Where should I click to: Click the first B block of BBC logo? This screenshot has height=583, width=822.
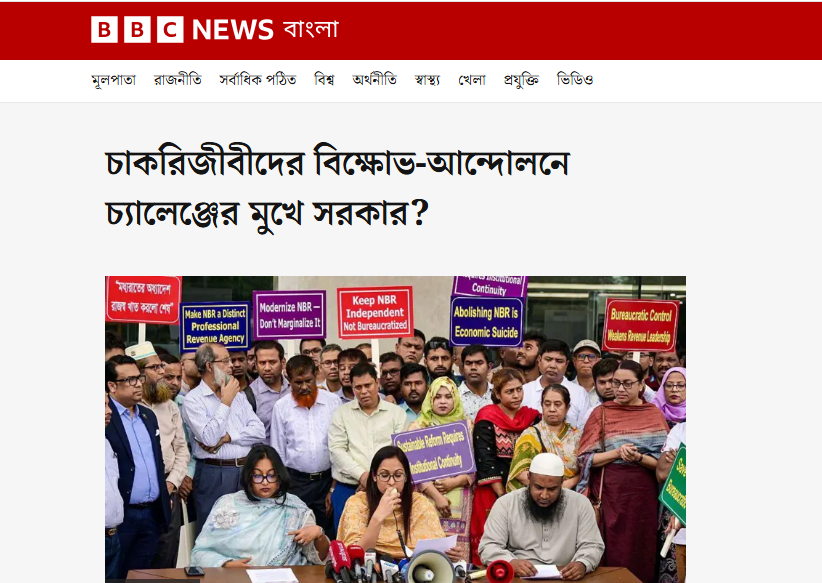(104, 29)
